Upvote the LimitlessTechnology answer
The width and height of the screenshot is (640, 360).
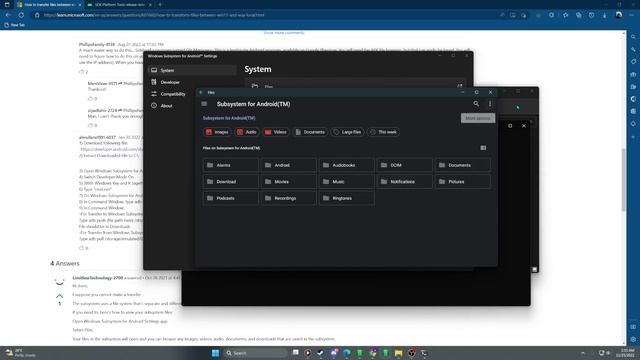(x=60, y=296)
